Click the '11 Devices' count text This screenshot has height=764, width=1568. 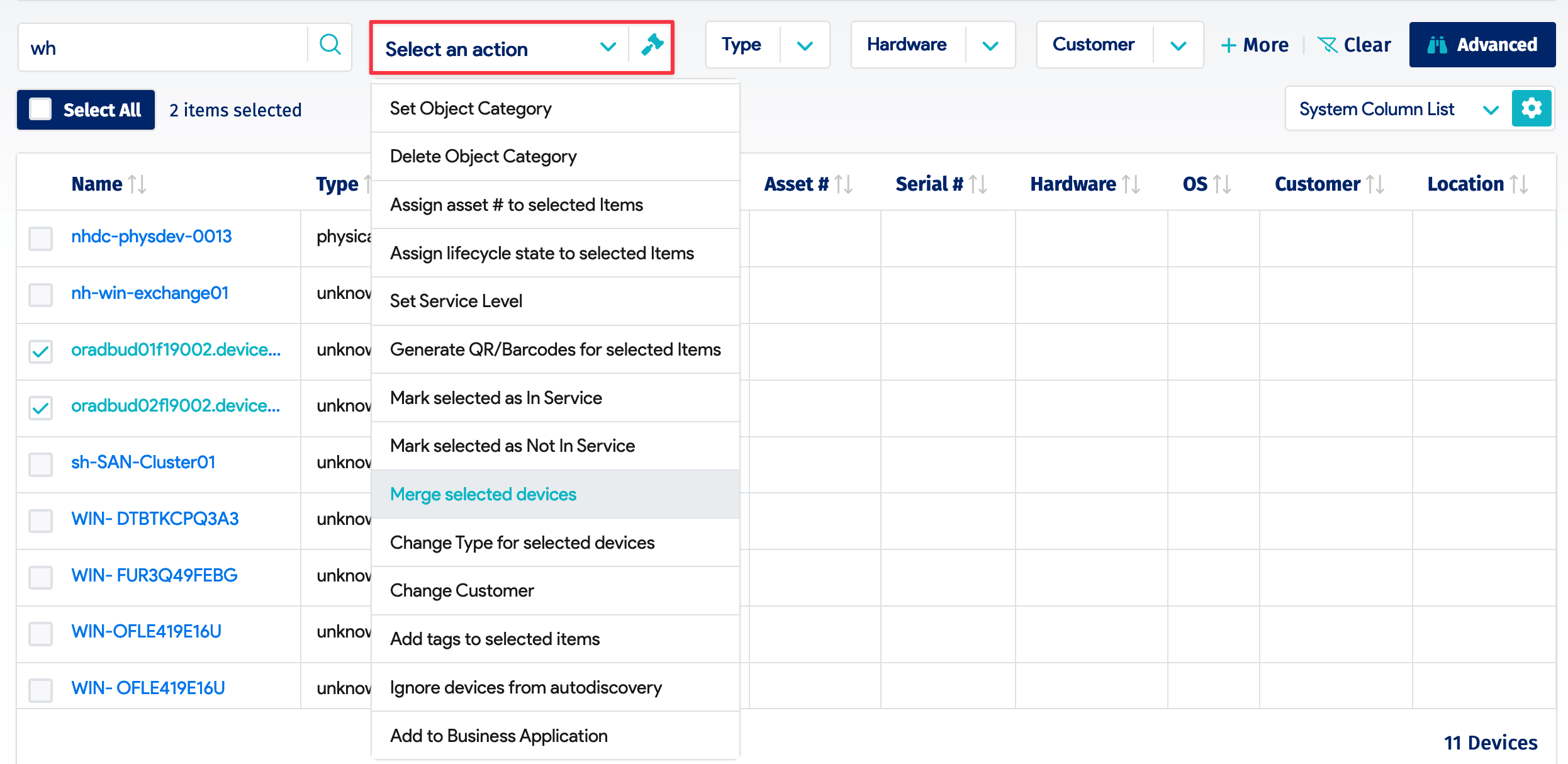click(1490, 743)
